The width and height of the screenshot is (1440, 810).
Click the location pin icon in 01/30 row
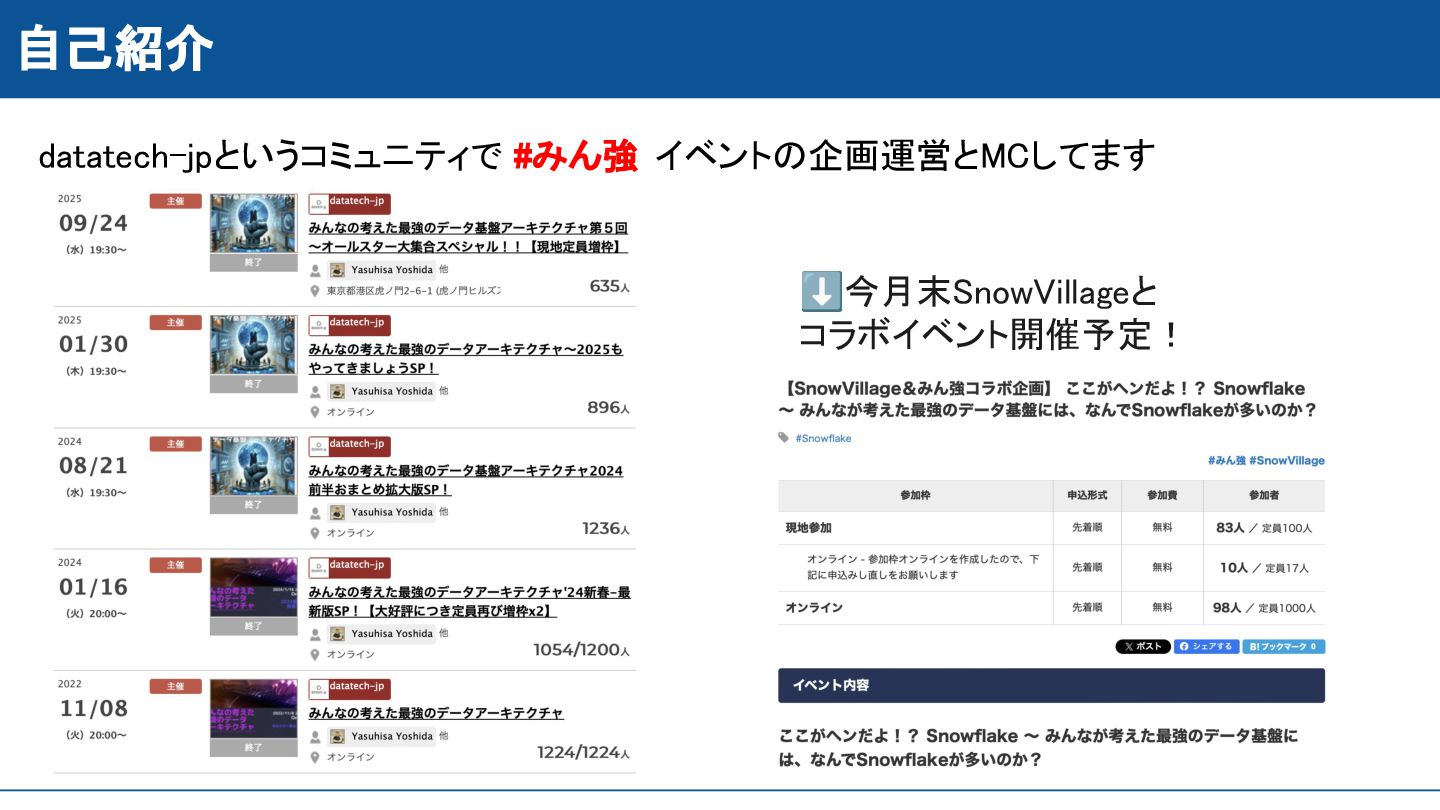pos(315,412)
